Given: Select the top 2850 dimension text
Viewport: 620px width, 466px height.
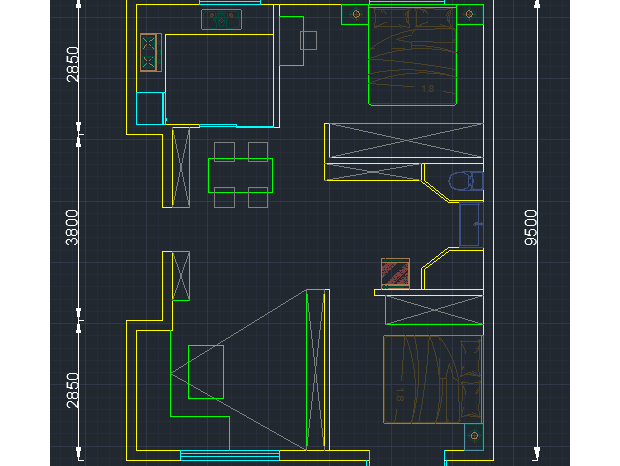Looking at the screenshot, I should tap(72, 64).
